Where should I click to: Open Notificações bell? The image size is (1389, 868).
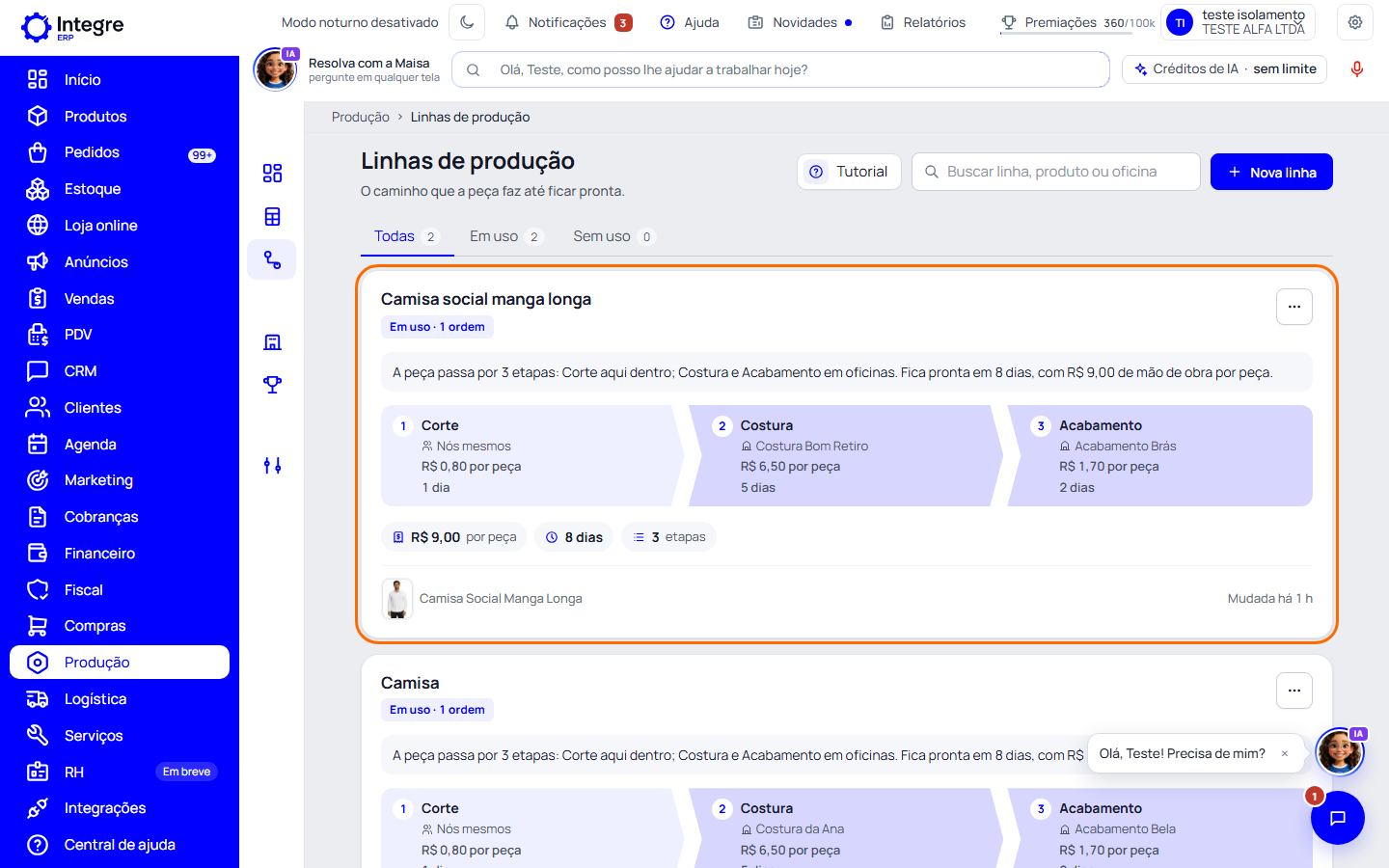click(x=568, y=22)
